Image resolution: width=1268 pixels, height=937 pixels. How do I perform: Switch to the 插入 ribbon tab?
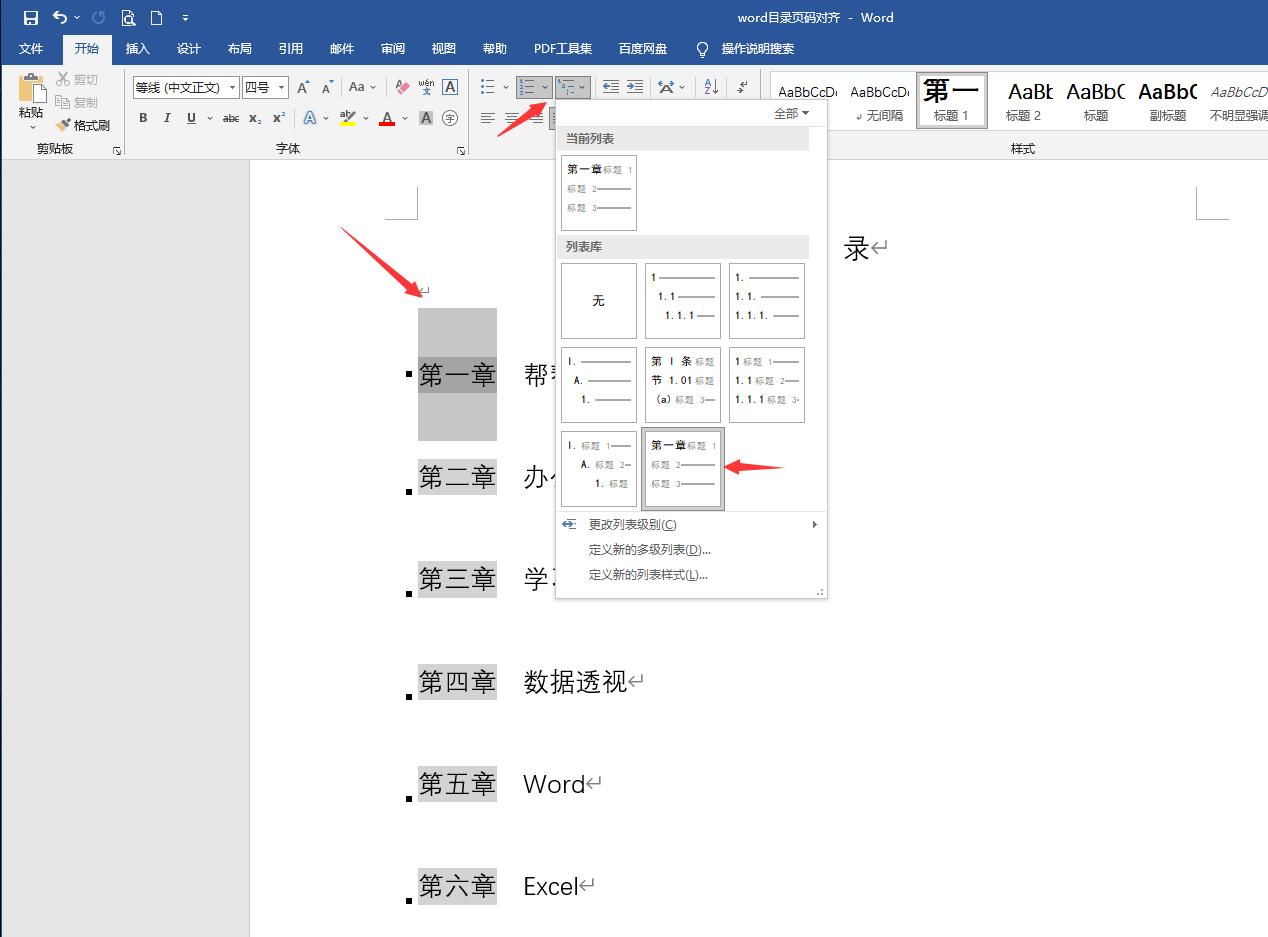pos(137,48)
